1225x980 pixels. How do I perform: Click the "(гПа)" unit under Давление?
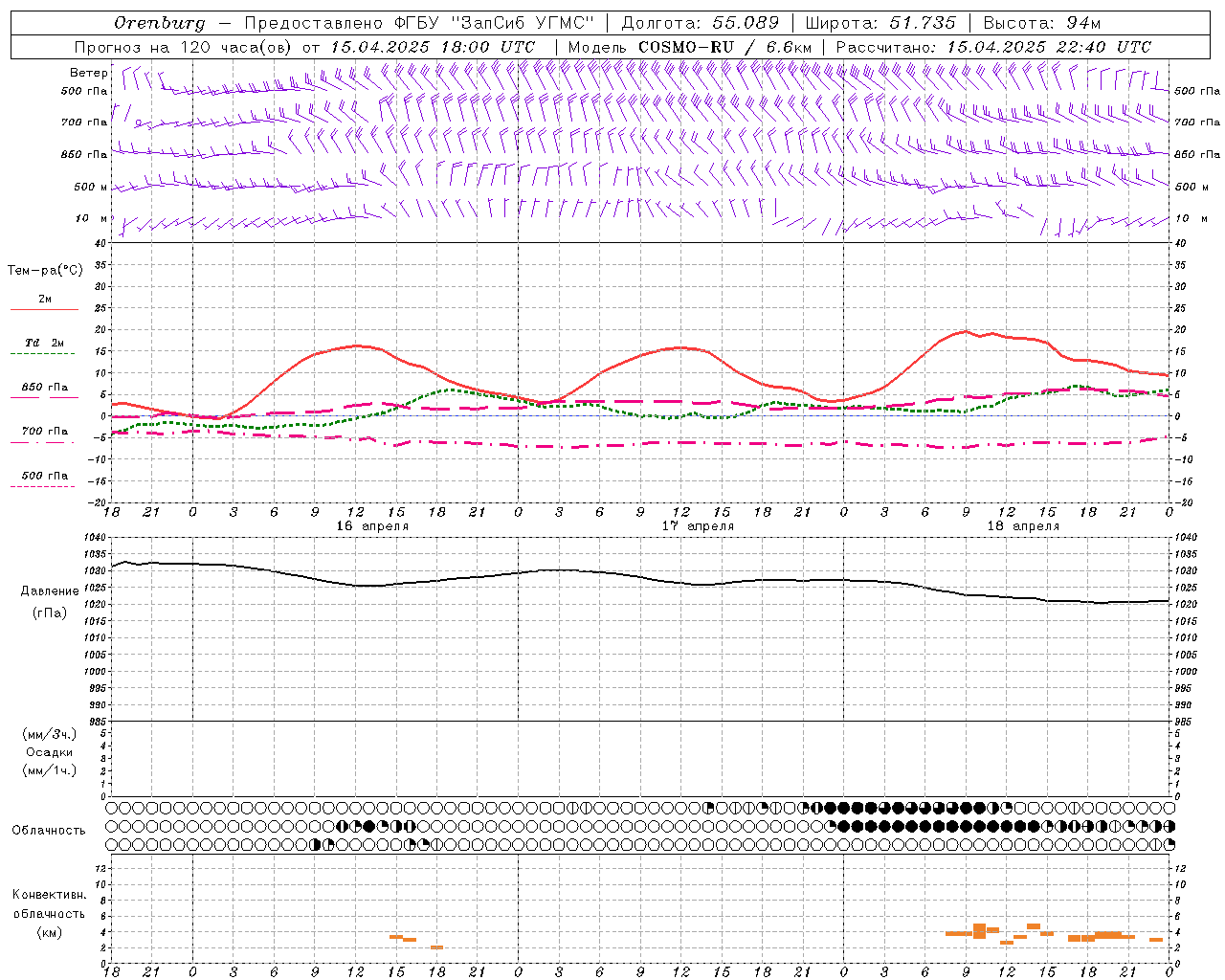coord(50,613)
